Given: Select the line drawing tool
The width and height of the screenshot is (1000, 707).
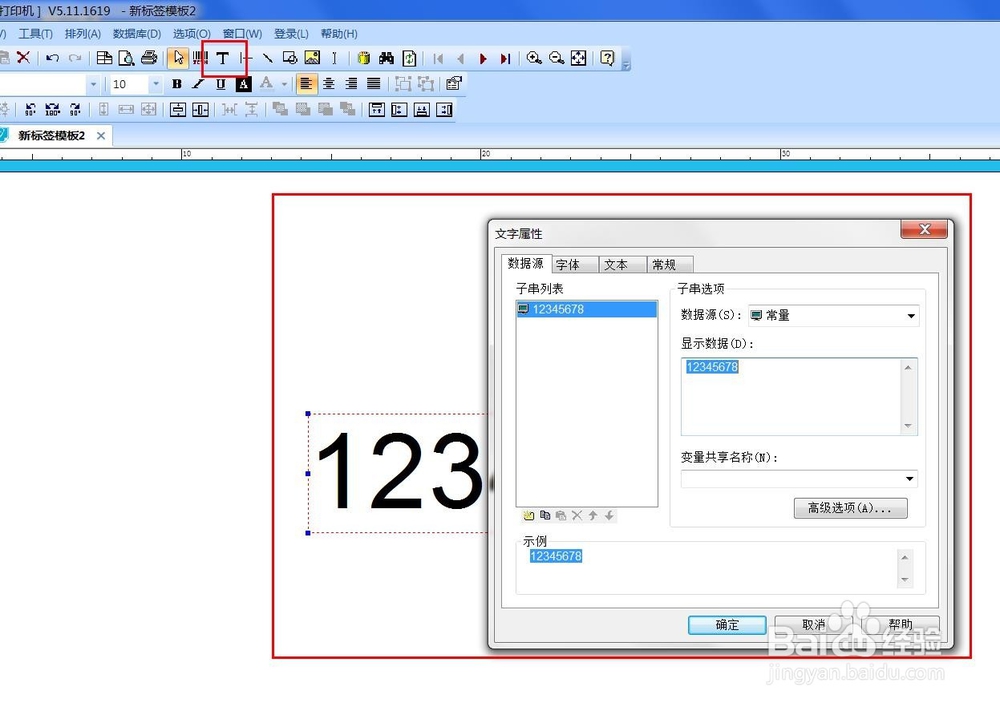Looking at the screenshot, I should tap(266, 58).
